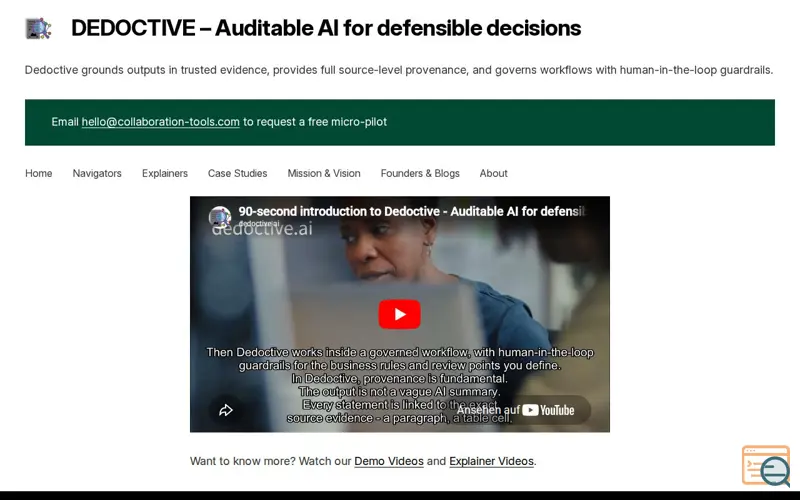The image size is (800, 500).
Task: Click the tagline about trusted evidence
Action: (399, 70)
